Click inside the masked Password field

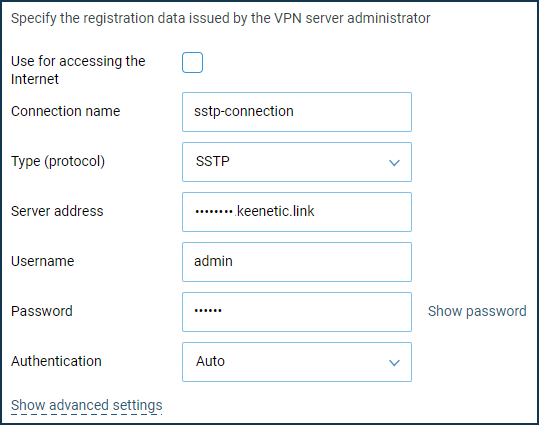click(x=297, y=312)
